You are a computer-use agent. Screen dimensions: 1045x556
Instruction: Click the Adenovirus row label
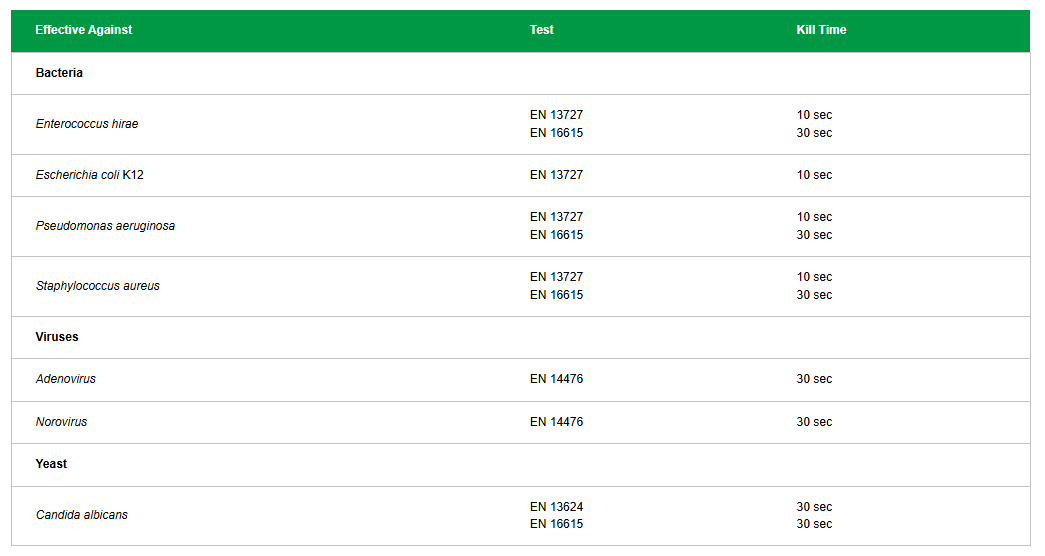[x=66, y=379]
